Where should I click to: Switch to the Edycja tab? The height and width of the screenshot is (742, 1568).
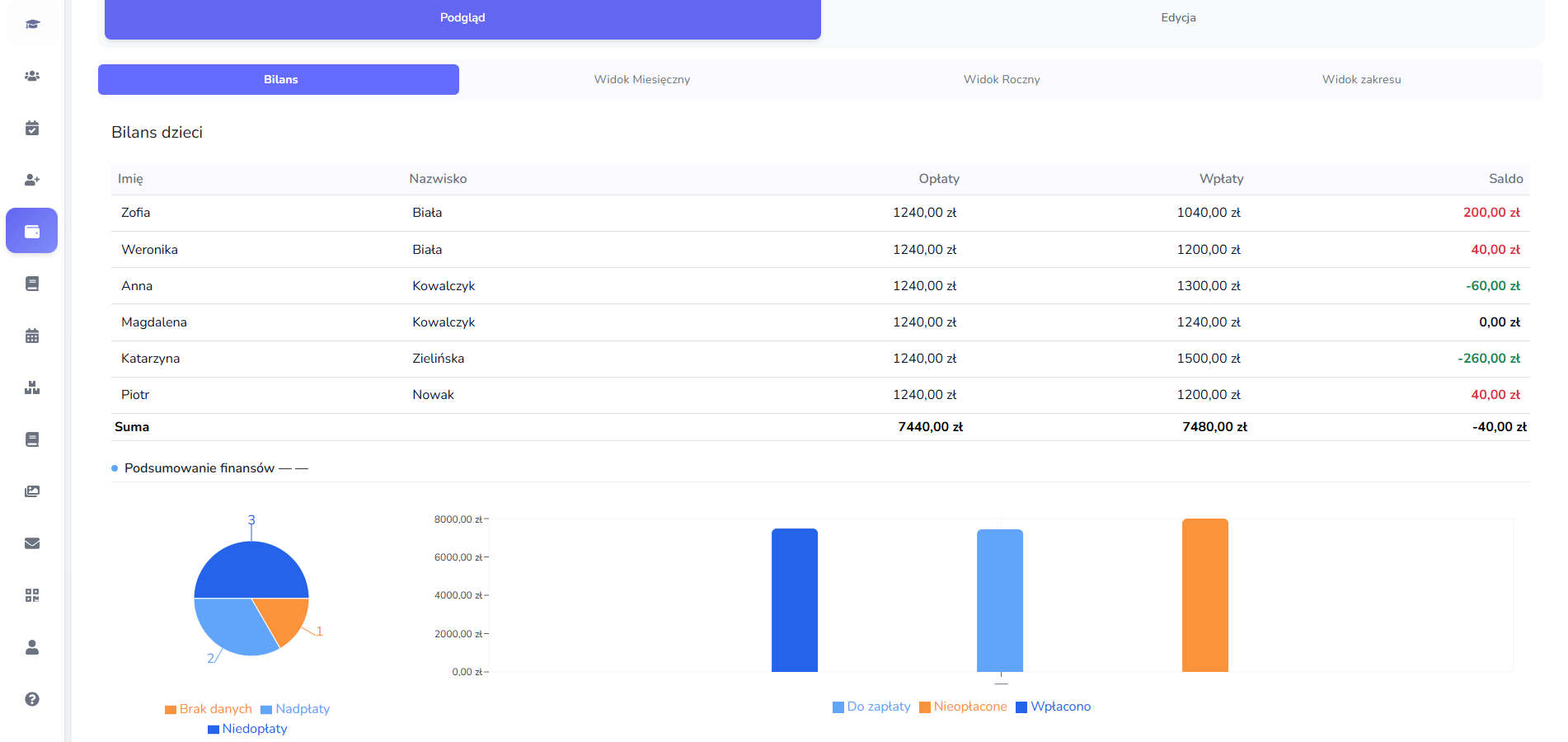click(x=1178, y=18)
